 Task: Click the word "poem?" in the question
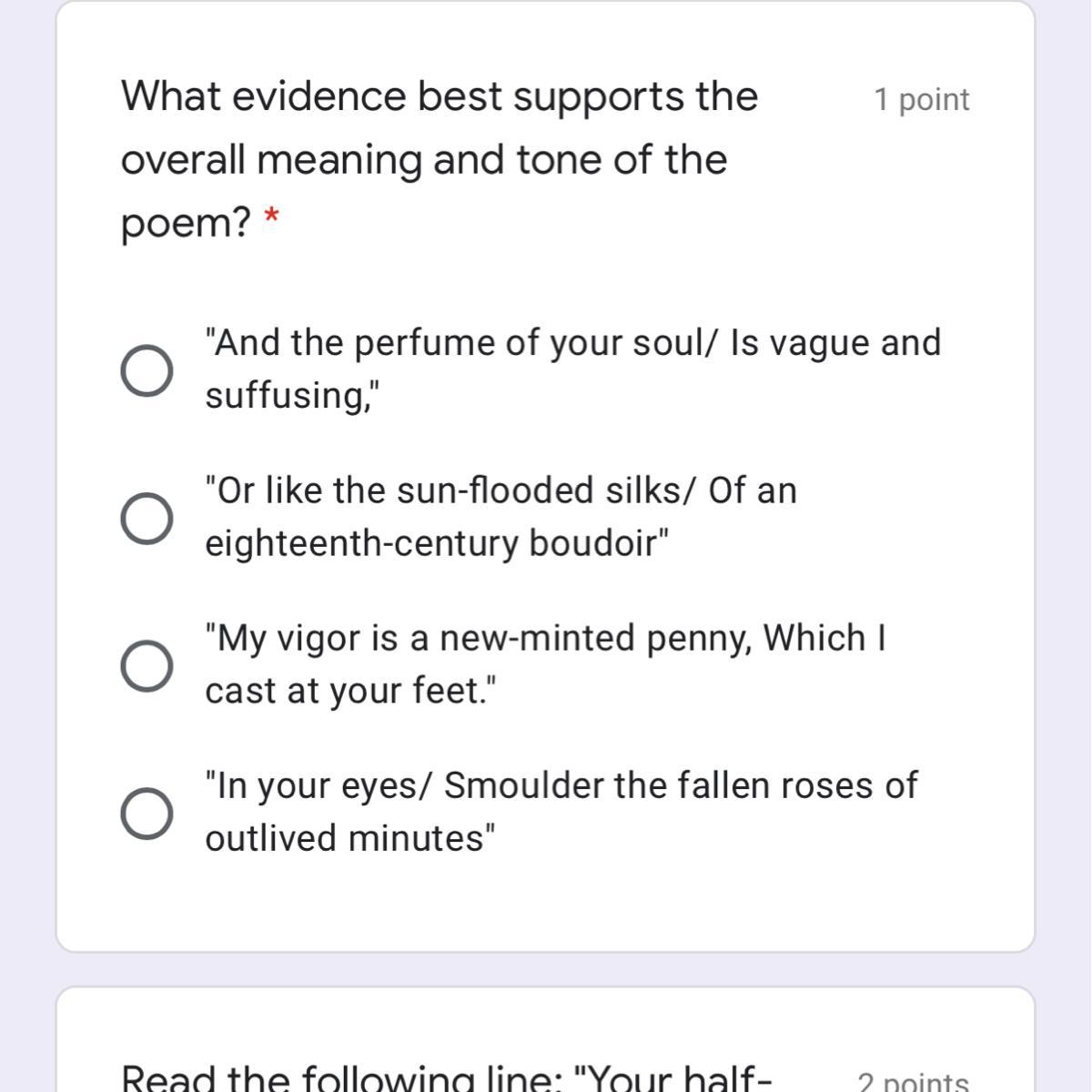click(186, 222)
